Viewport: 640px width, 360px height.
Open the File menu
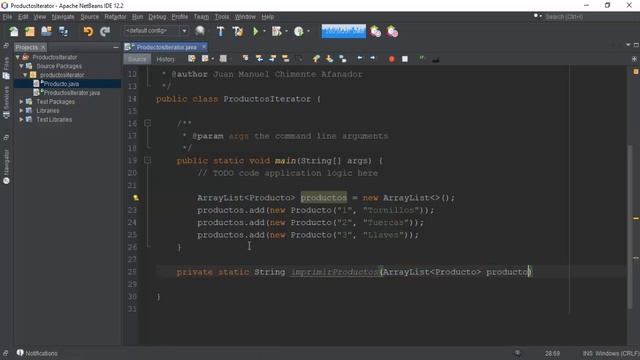[x=7, y=17]
